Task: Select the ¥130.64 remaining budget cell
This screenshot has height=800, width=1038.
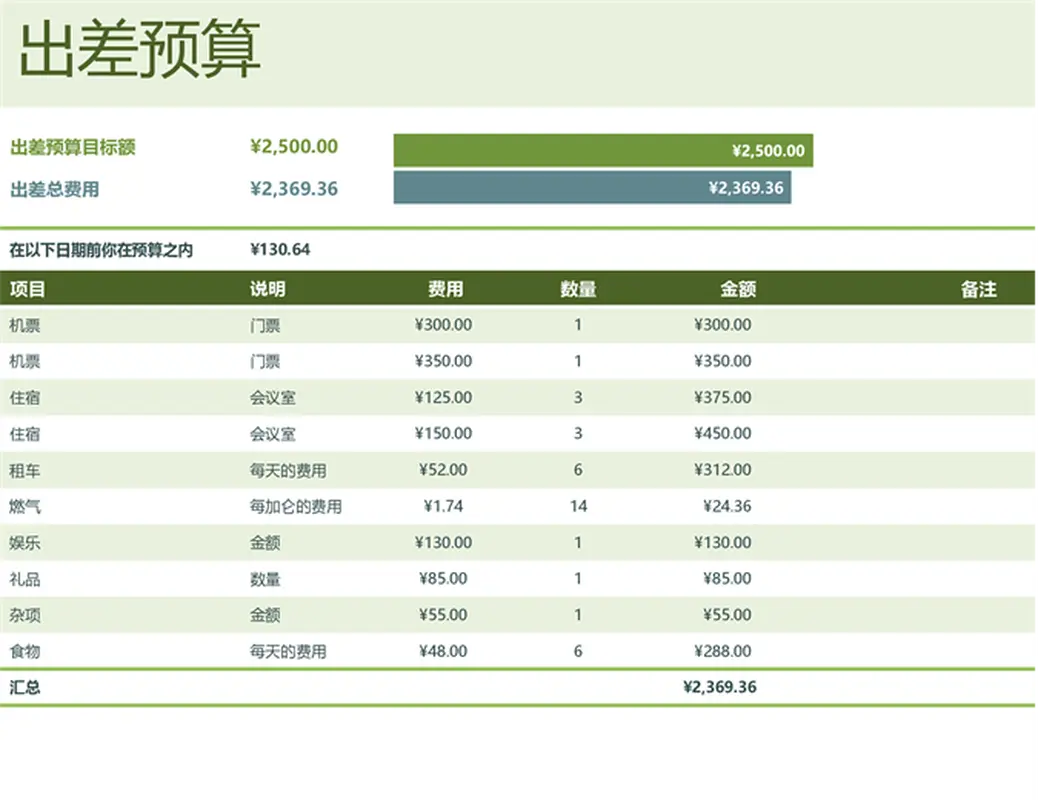Action: pyautogui.click(x=280, y=250)
